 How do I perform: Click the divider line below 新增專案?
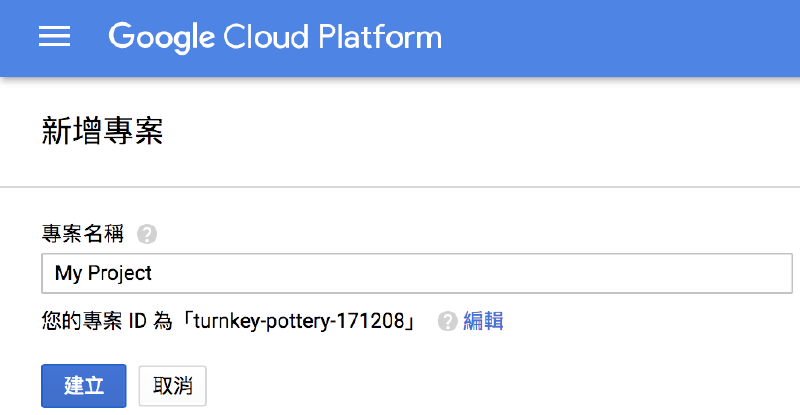(x=400, y=187)
